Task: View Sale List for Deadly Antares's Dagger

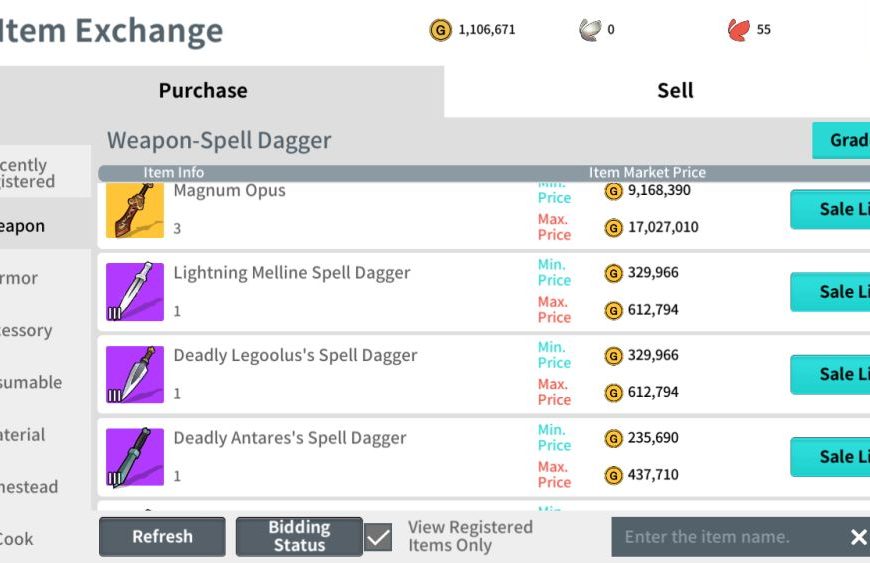Action: coord(832,457)
